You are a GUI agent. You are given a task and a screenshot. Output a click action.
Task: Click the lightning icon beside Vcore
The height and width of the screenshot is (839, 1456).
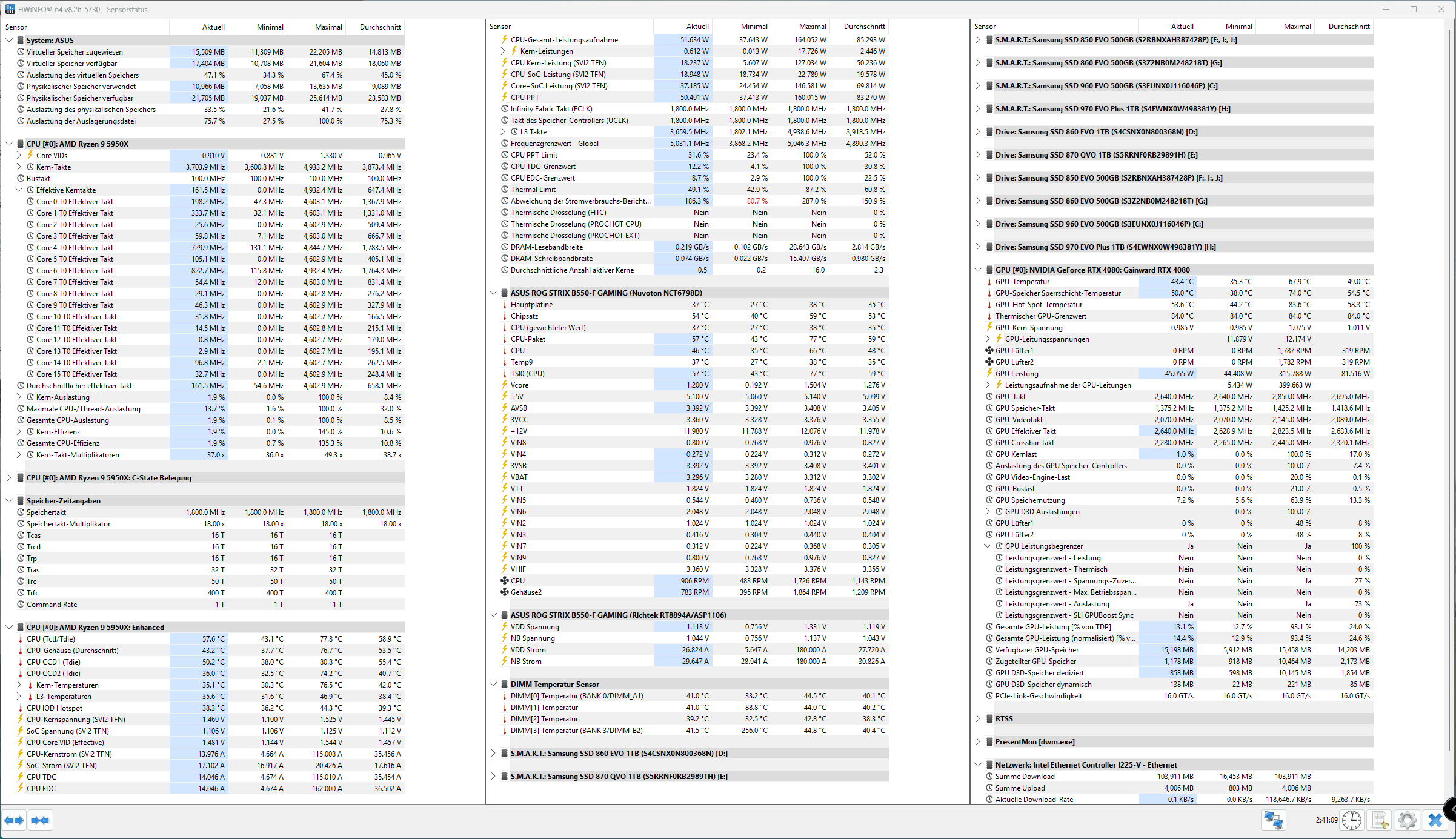point(504,385)
